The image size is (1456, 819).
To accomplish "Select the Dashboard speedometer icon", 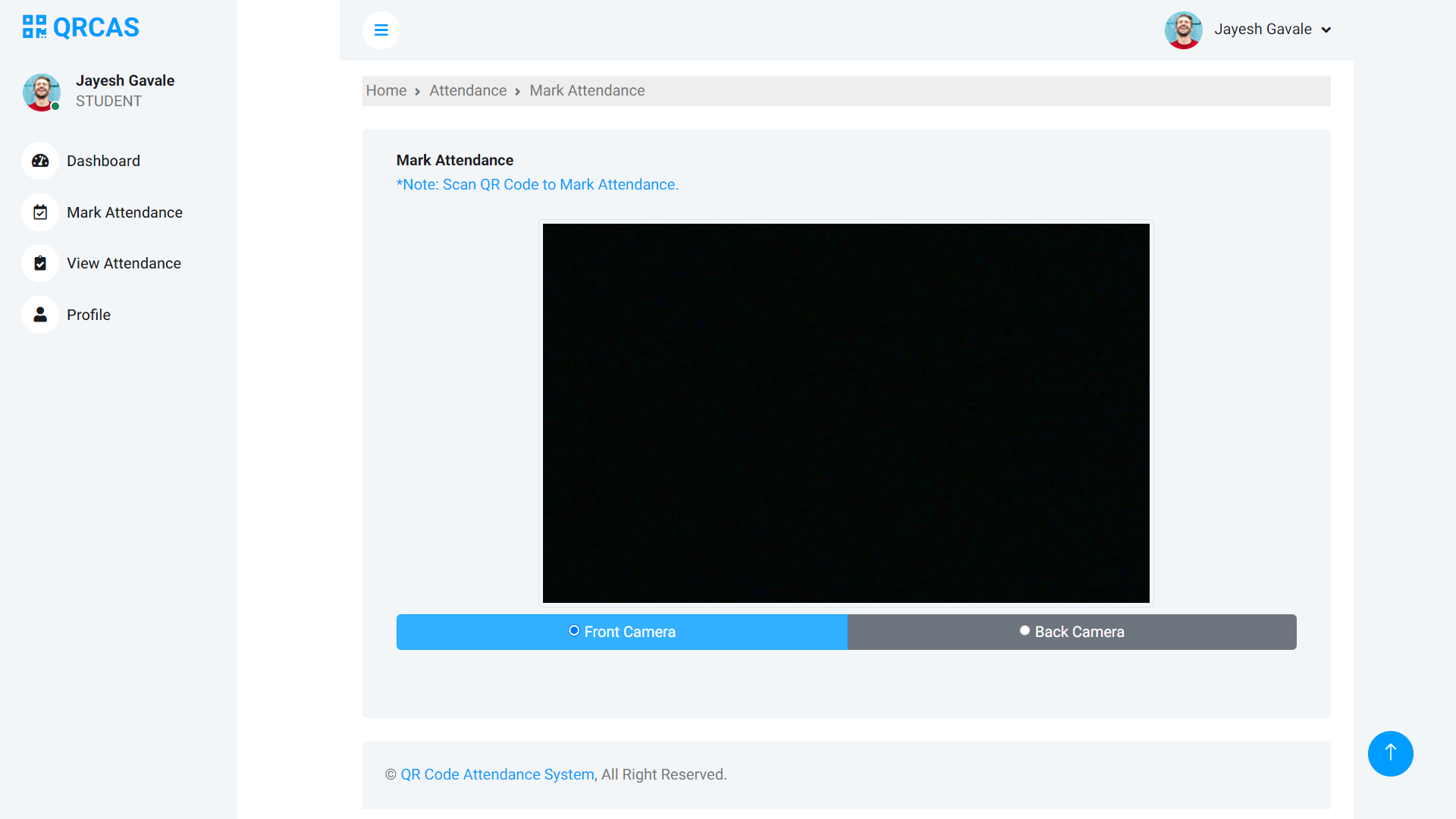I will coord(39,161).
